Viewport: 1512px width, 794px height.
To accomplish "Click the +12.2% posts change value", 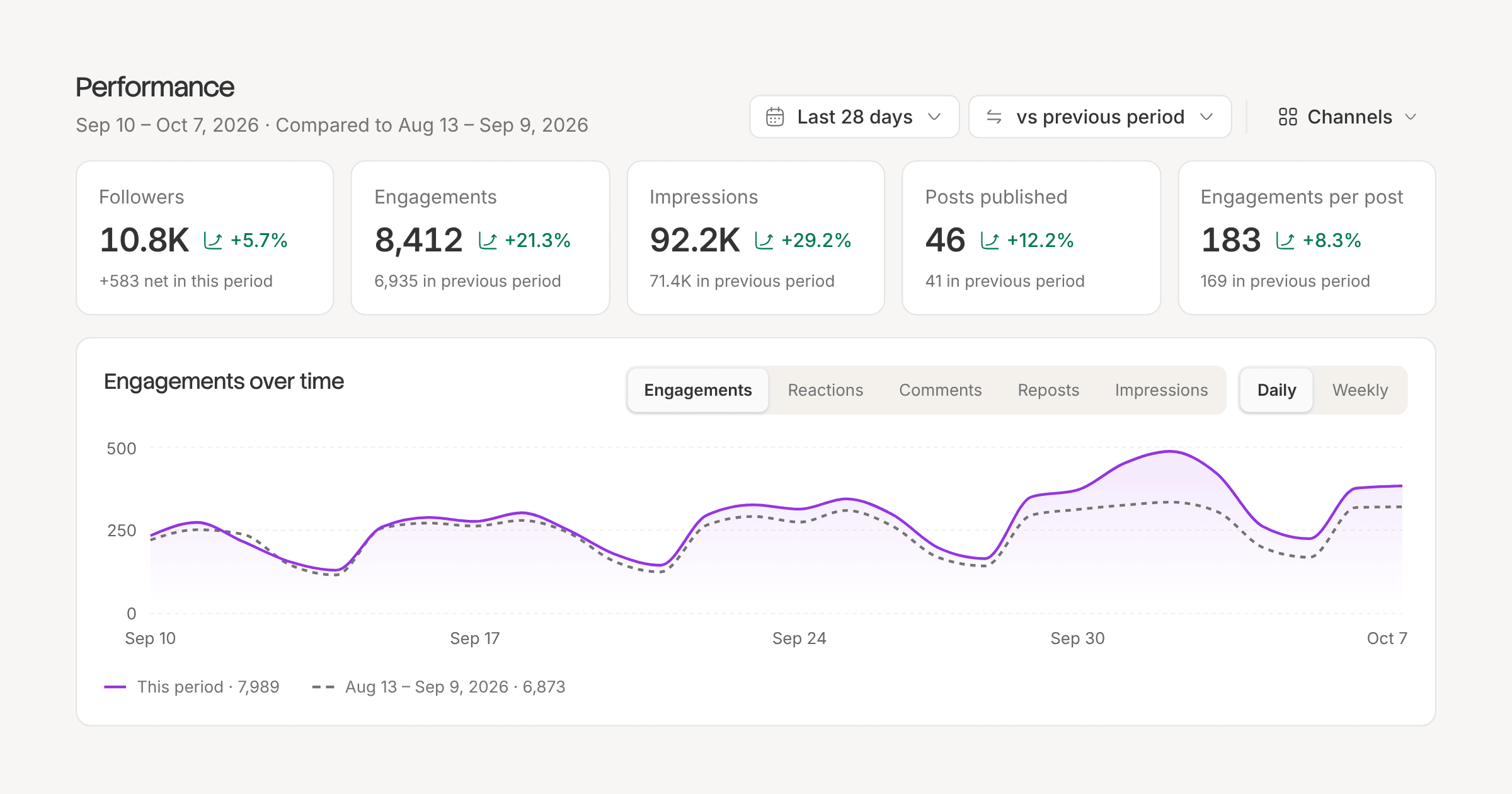I will coord(1040,241).
